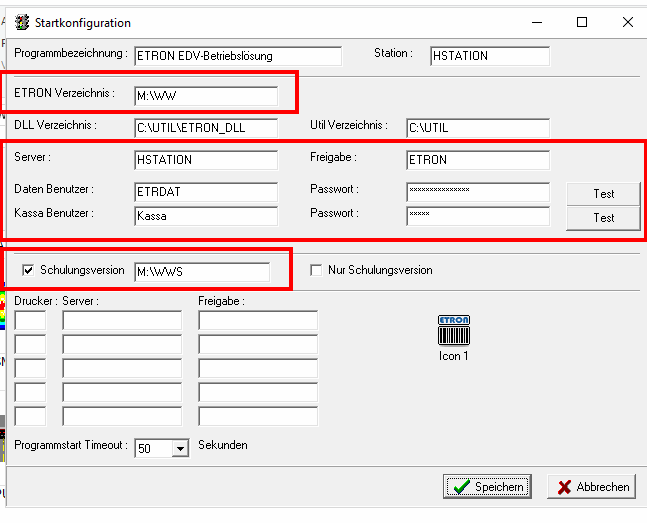Open the Programmstart Timeout dropdown
Image resolution: width=647 pixels, height=523 pixels.
(180, 449)
